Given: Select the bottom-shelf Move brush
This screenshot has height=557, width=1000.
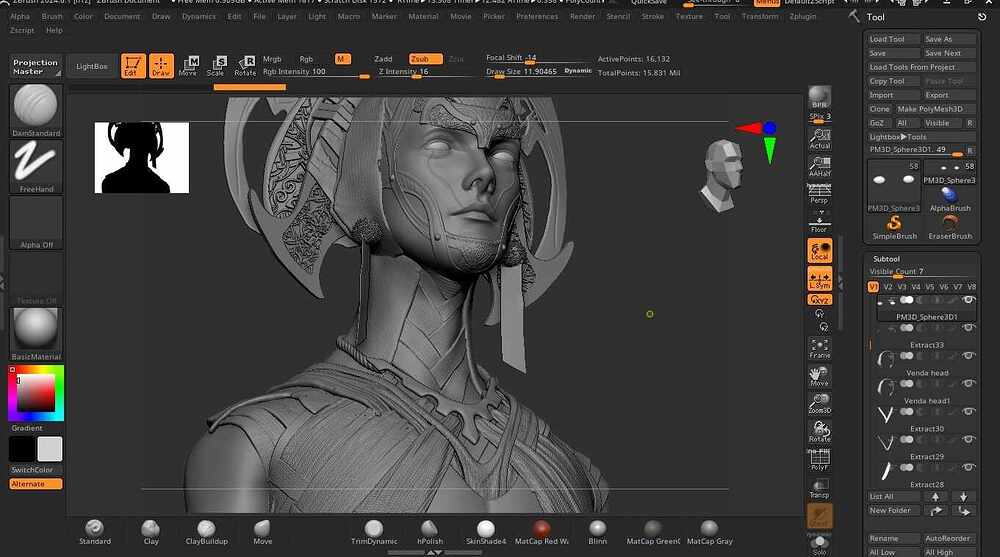Looking at the screenshot, I should pyautogui.click(x=263, y=532).
